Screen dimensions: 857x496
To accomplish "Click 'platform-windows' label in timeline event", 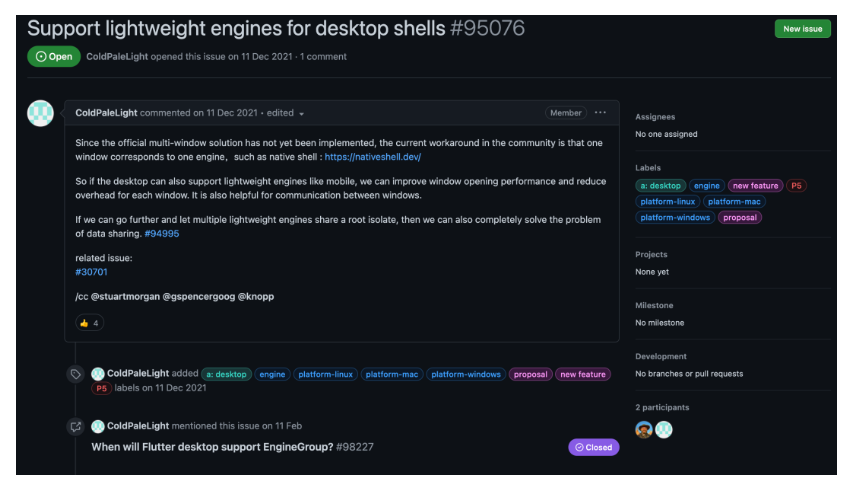I will [466, 374].
